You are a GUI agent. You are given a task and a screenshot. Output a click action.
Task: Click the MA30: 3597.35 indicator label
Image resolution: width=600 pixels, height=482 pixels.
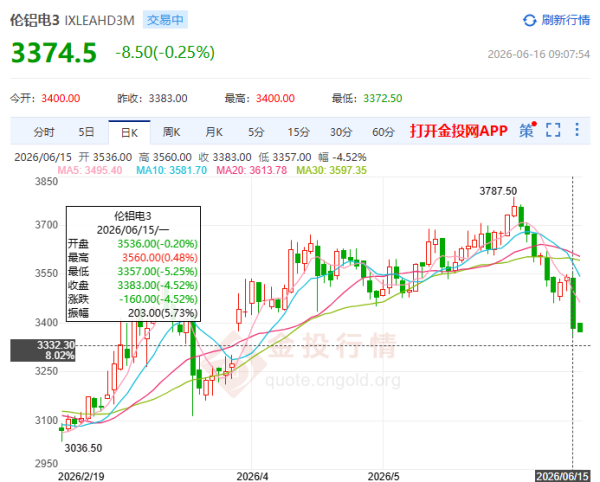click(331, 170)
